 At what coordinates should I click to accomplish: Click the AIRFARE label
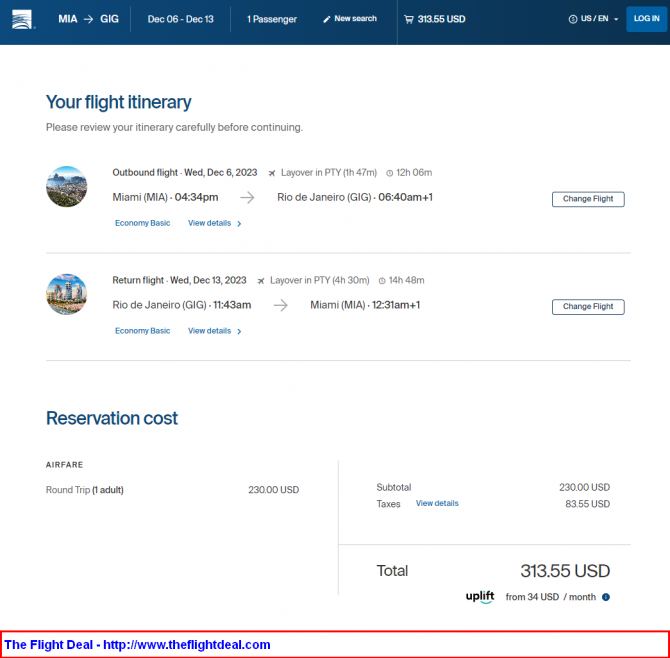coord(64,465)
